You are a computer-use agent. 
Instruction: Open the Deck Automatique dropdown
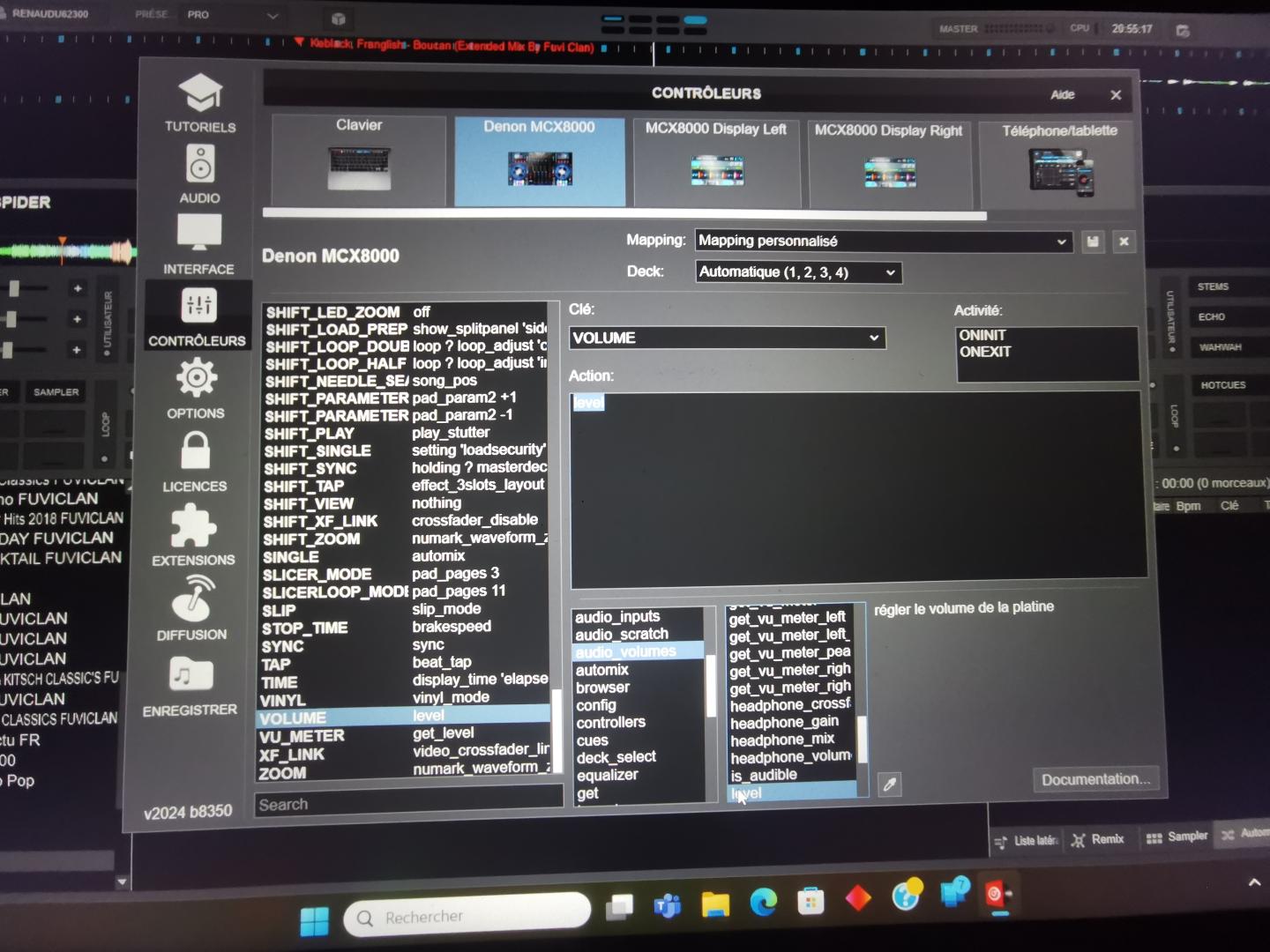tap(798, 272)
